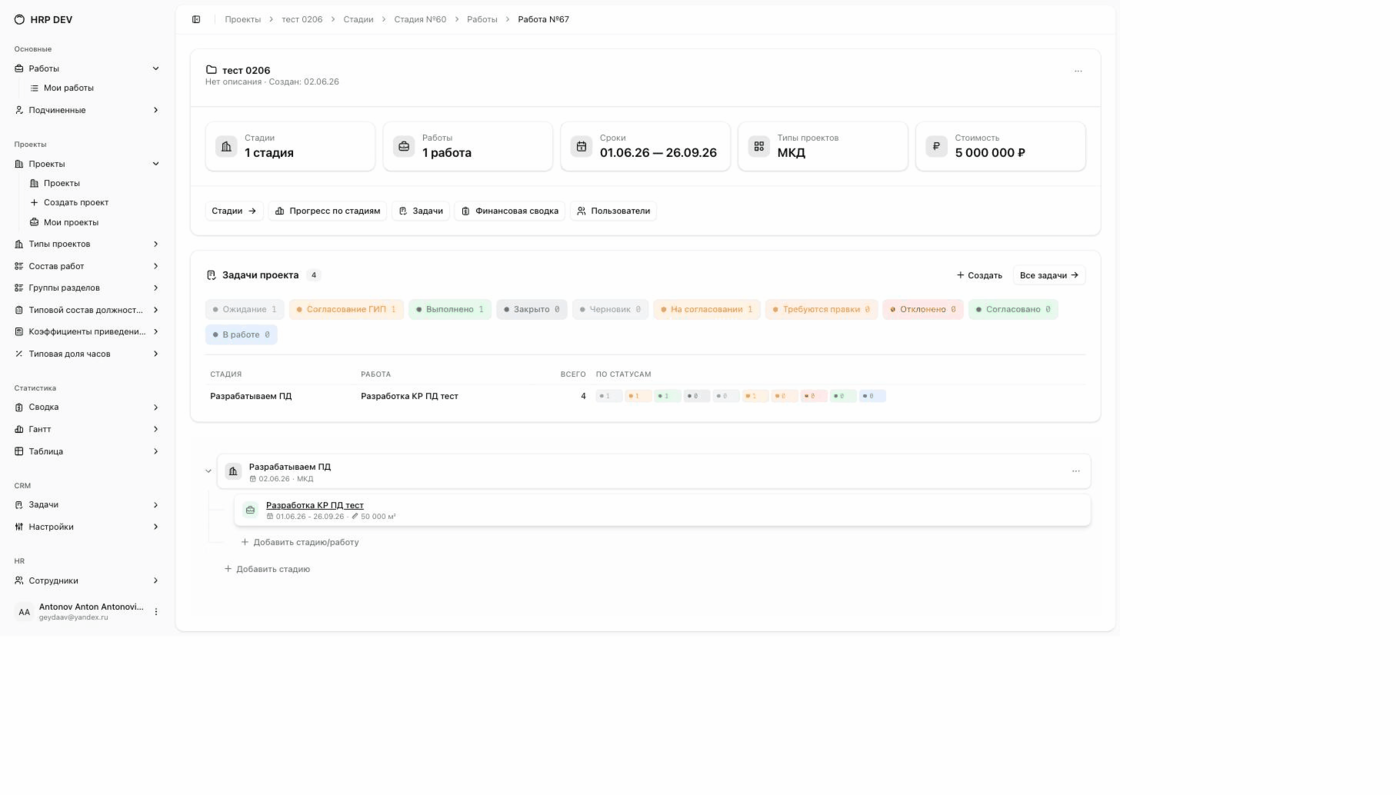Click the Работы card briefcase icon
Image resolution: width=1400 pixels, height=795 pixels.
pyautogui.click(x=404, y=146)
